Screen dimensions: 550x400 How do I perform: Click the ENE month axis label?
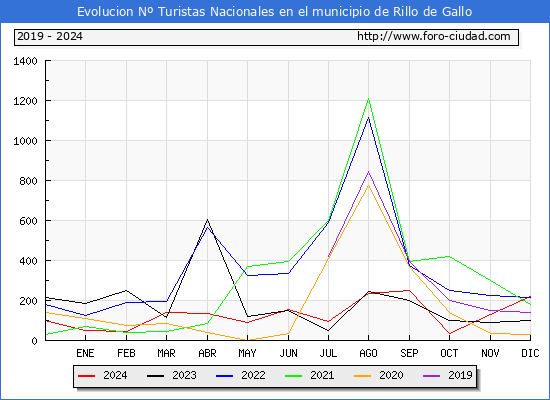85,353
